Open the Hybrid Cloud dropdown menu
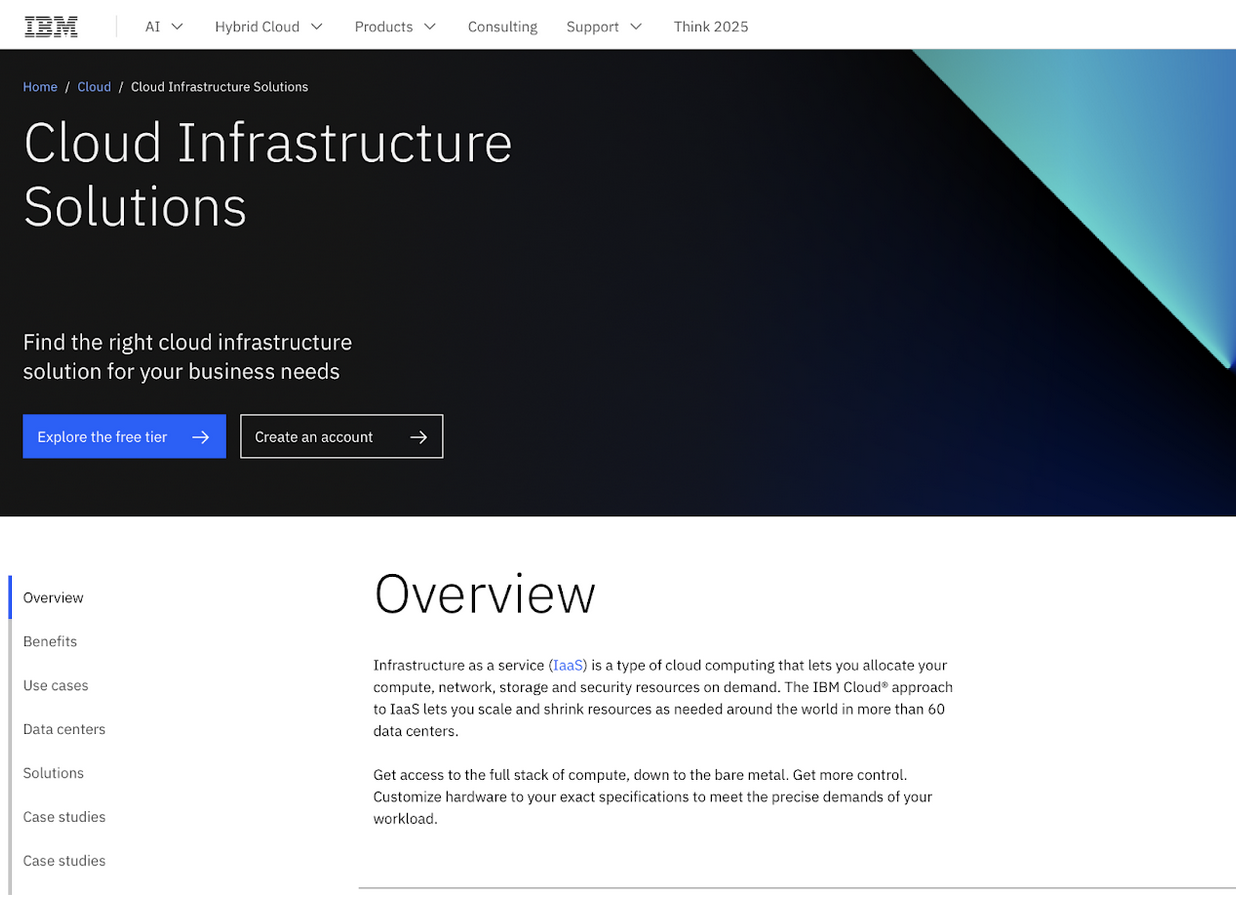 point(317,27)
